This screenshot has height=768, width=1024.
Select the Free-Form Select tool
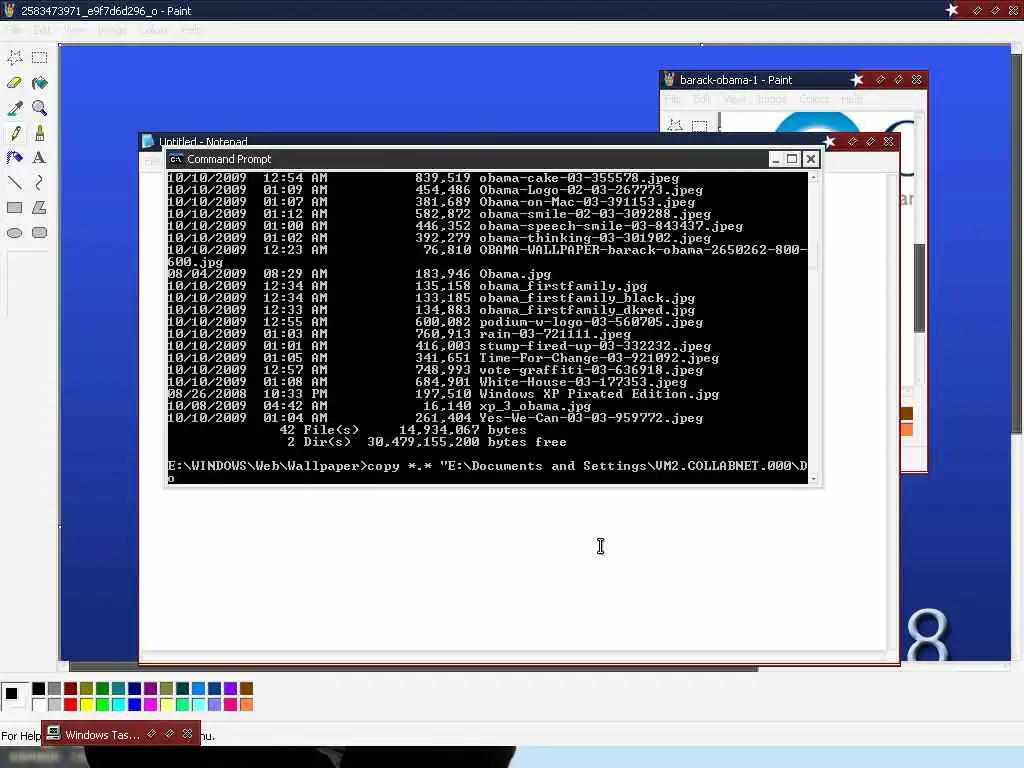[x=14, y=57]
